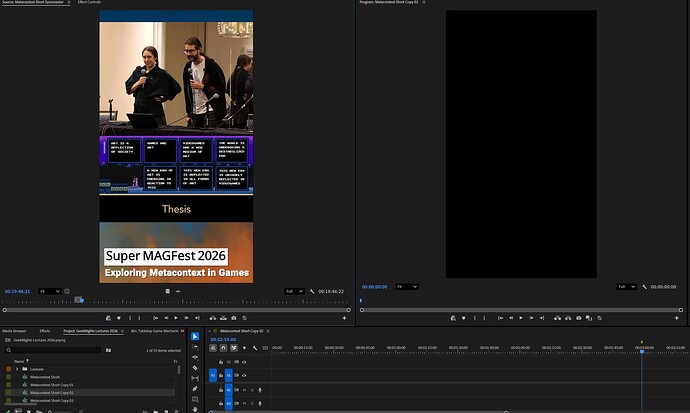This screenshot has height=413, width=690.
Task: Select Source: Metacontext Short tab
Action: point(33,2)
